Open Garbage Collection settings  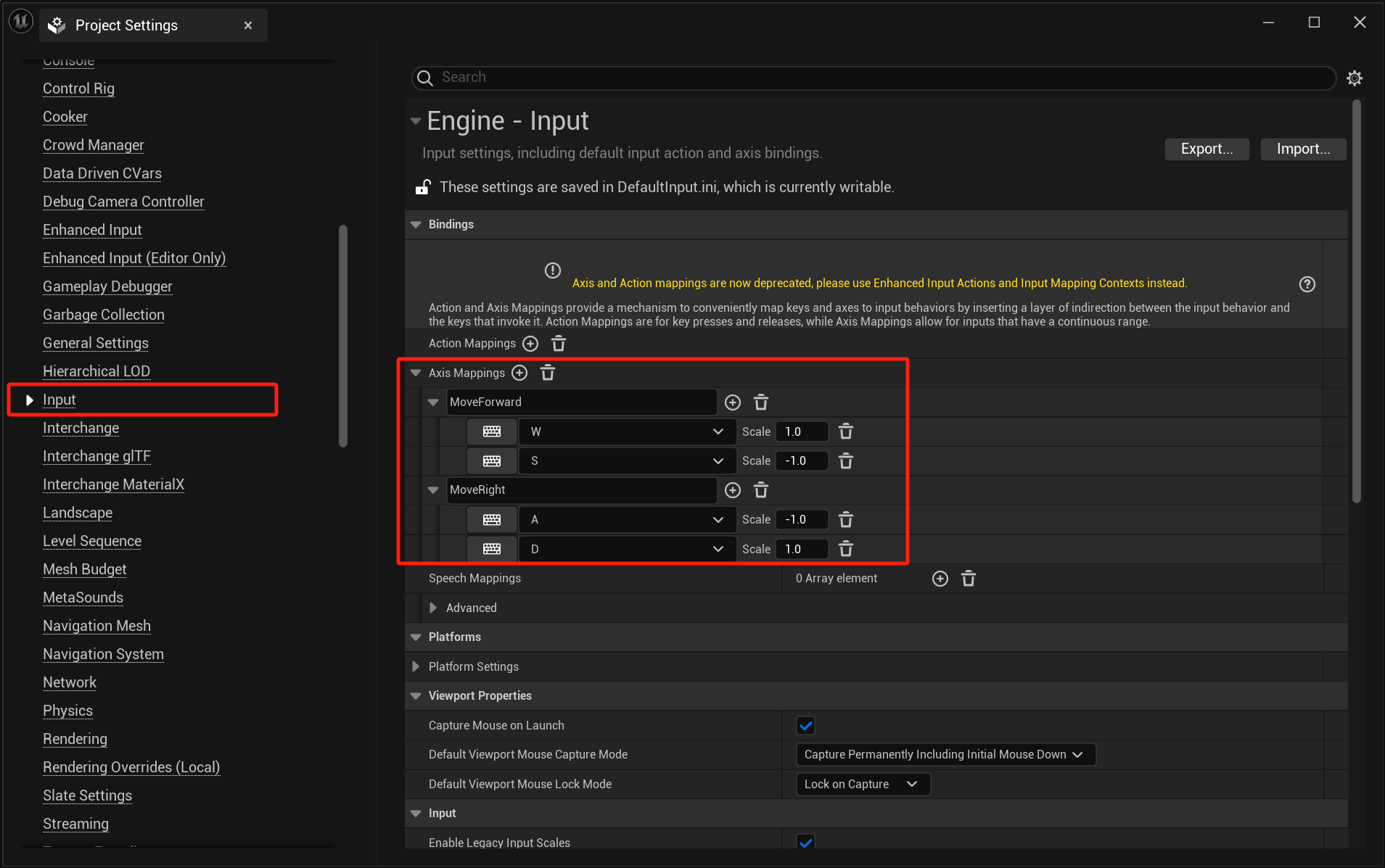pos(104,315)
